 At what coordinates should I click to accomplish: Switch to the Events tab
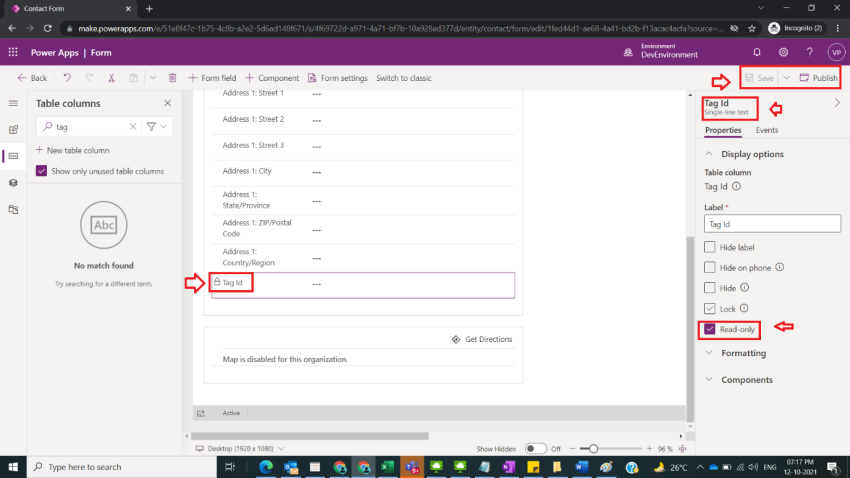(x=767, y=130)
